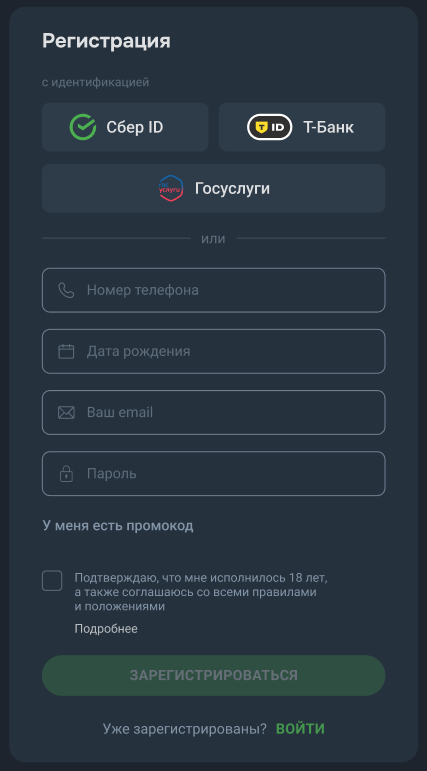The image size is (427, 771).
Task: Click the phone handset icon
Action: coord(66,290)
